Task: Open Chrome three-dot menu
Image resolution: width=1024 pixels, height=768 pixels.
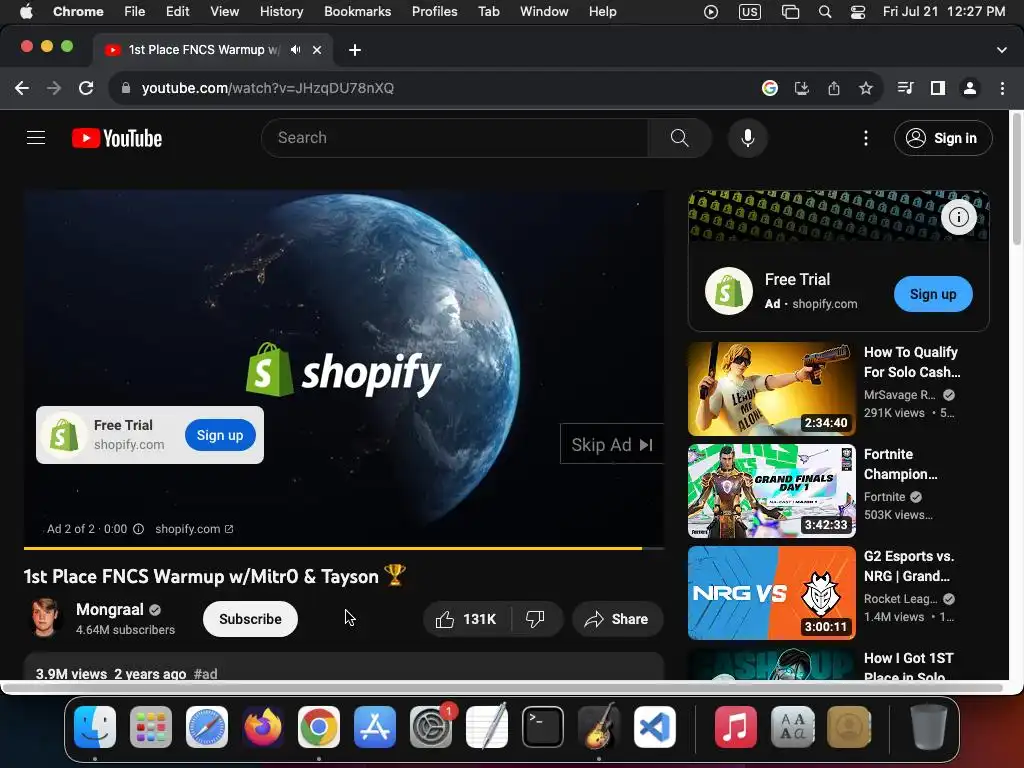Action: [x=1002, y=88]
